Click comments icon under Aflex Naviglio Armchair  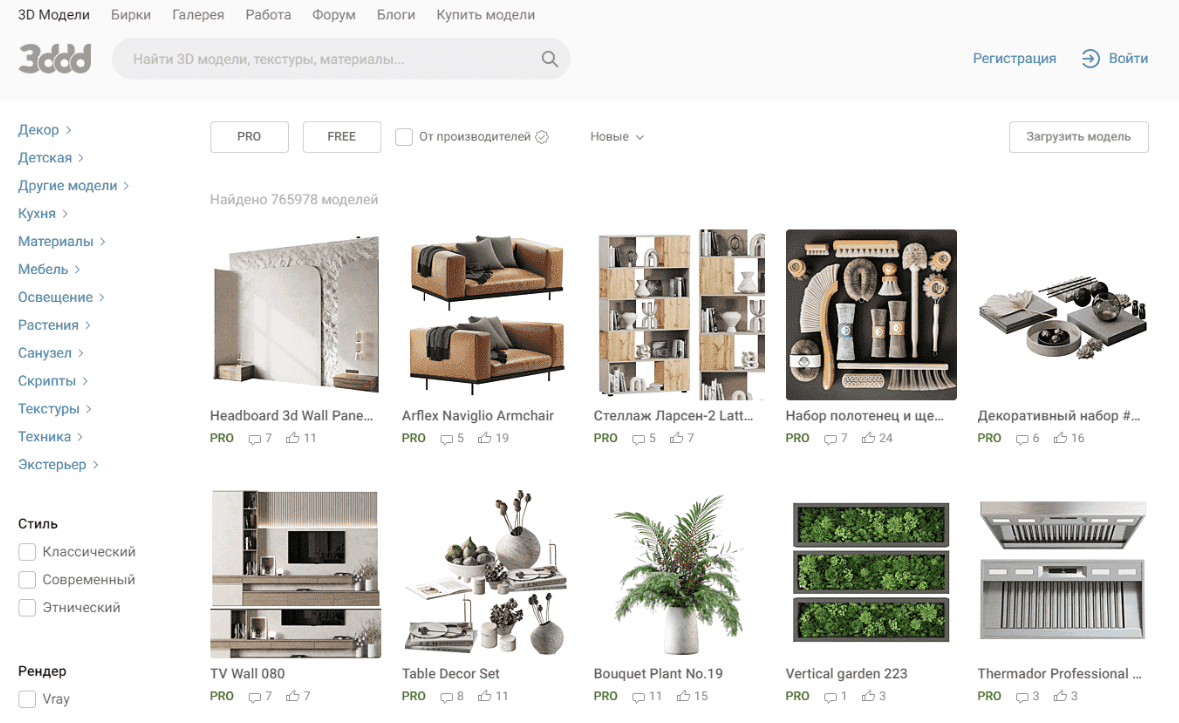pyautogui.click(x=447, y=438)
